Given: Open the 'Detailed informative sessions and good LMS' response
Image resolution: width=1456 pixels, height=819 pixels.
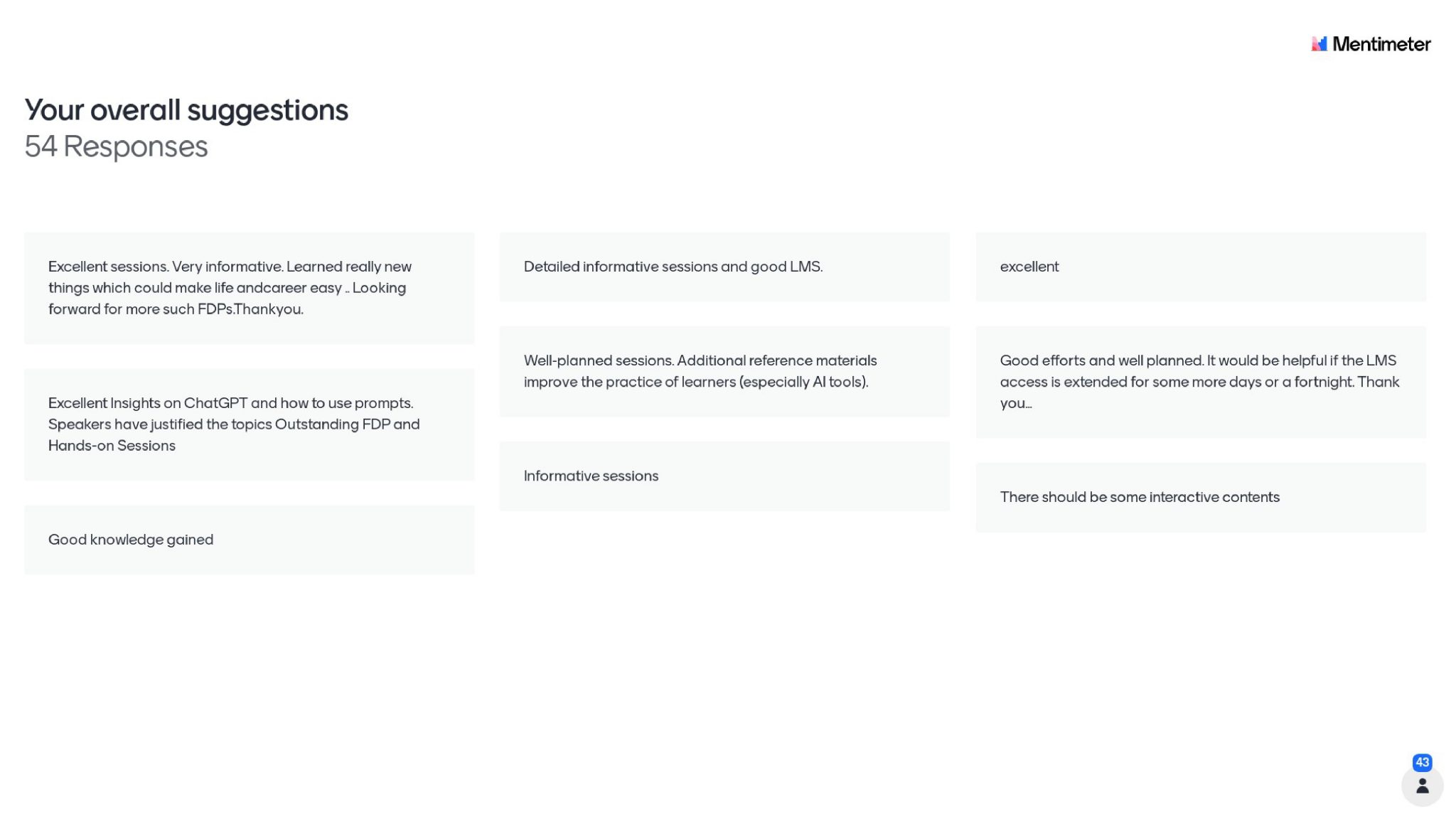Looking at the screenshot, I should point(724,267).
